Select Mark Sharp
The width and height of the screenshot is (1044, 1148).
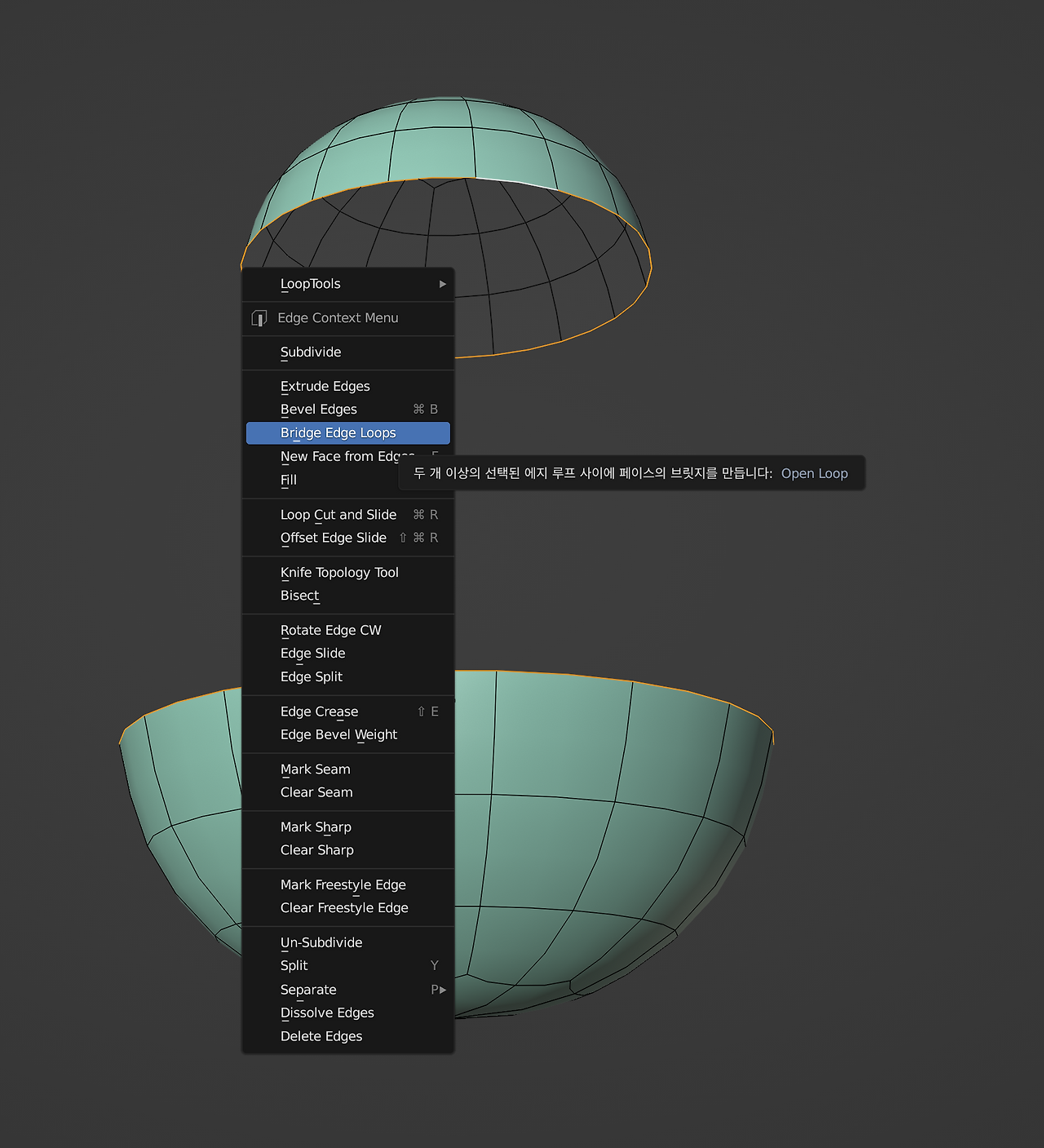click(x=348, y=827)
